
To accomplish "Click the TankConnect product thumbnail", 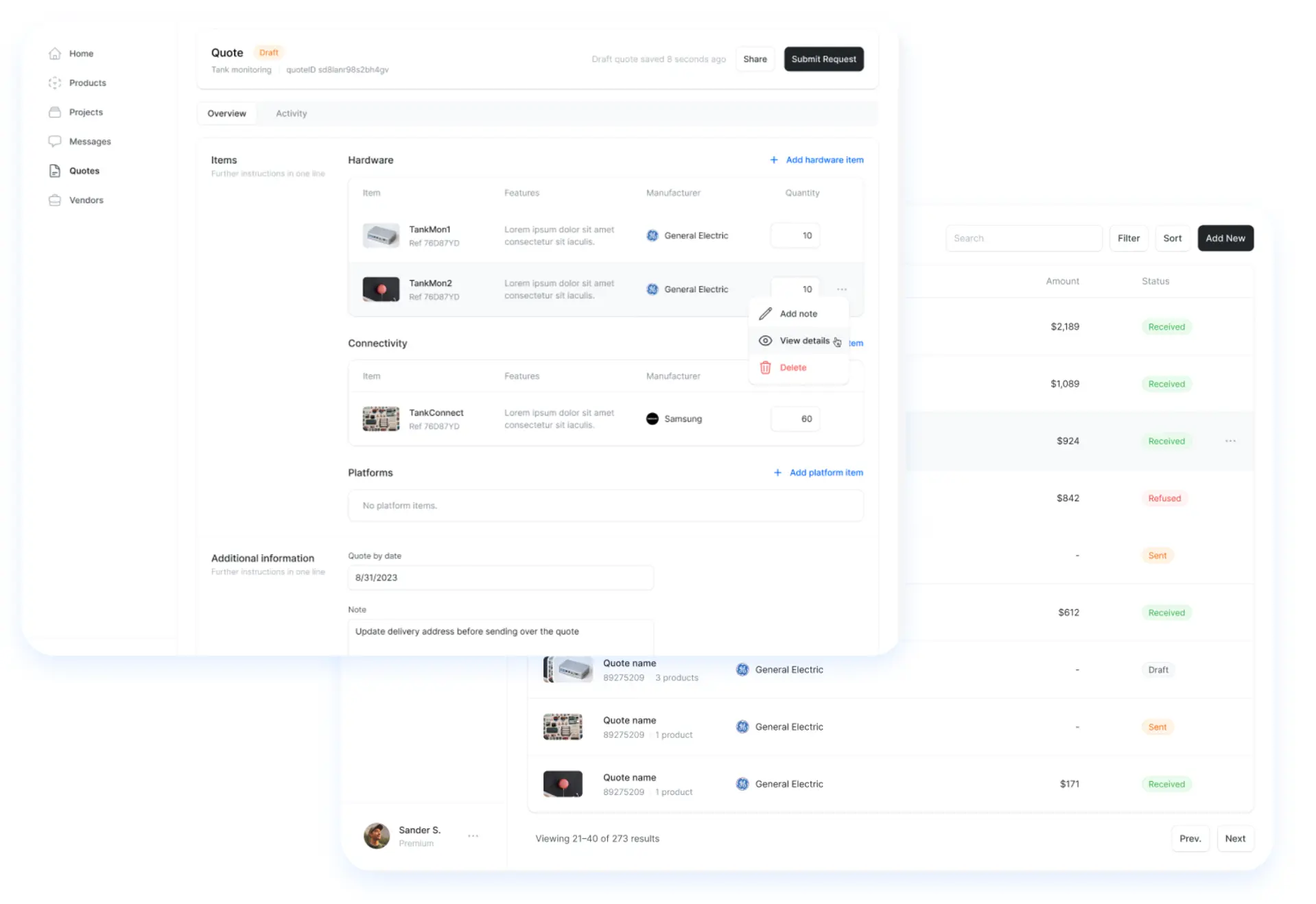I will pyautogui.click(x=381, y=419).
